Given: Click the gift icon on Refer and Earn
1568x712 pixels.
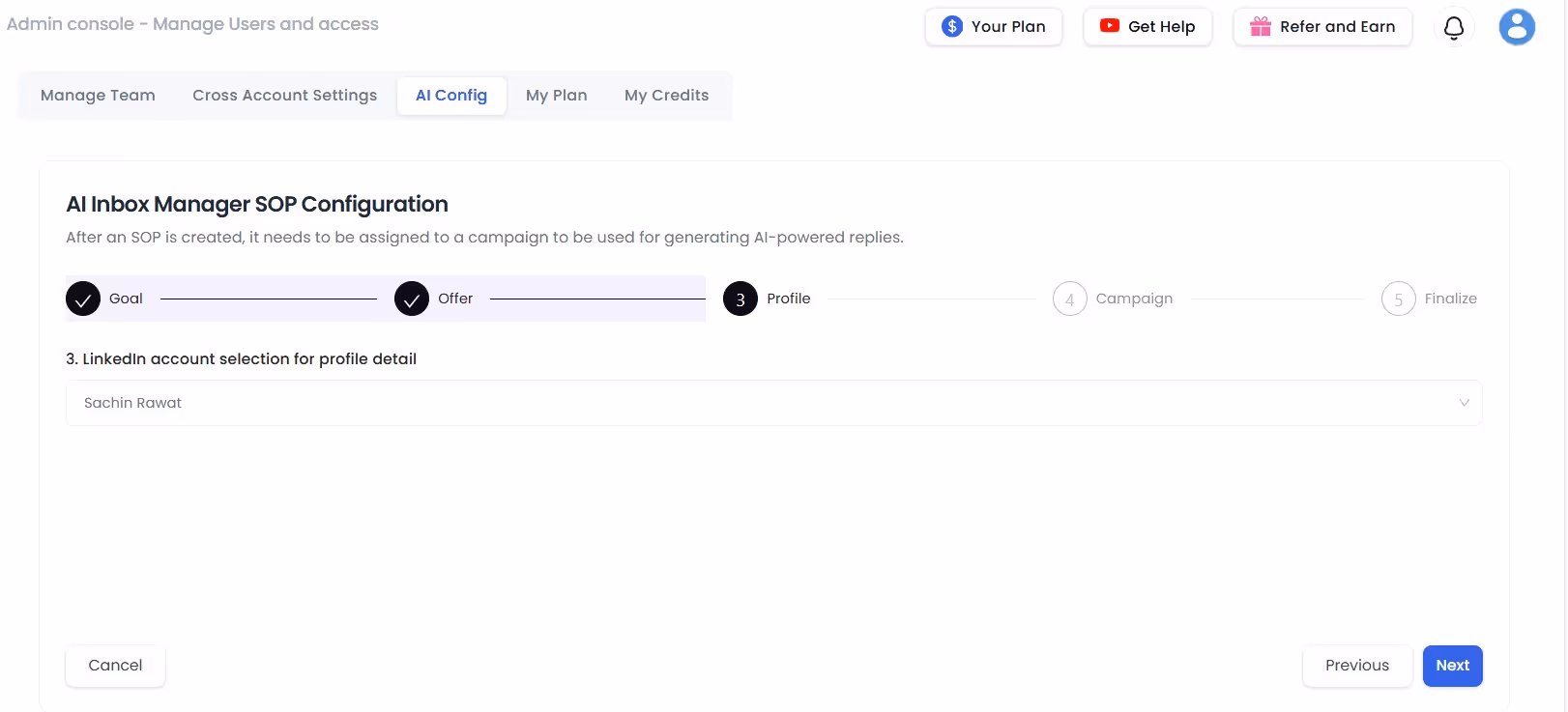Looking at the screenshot, I should (1261, 26).
